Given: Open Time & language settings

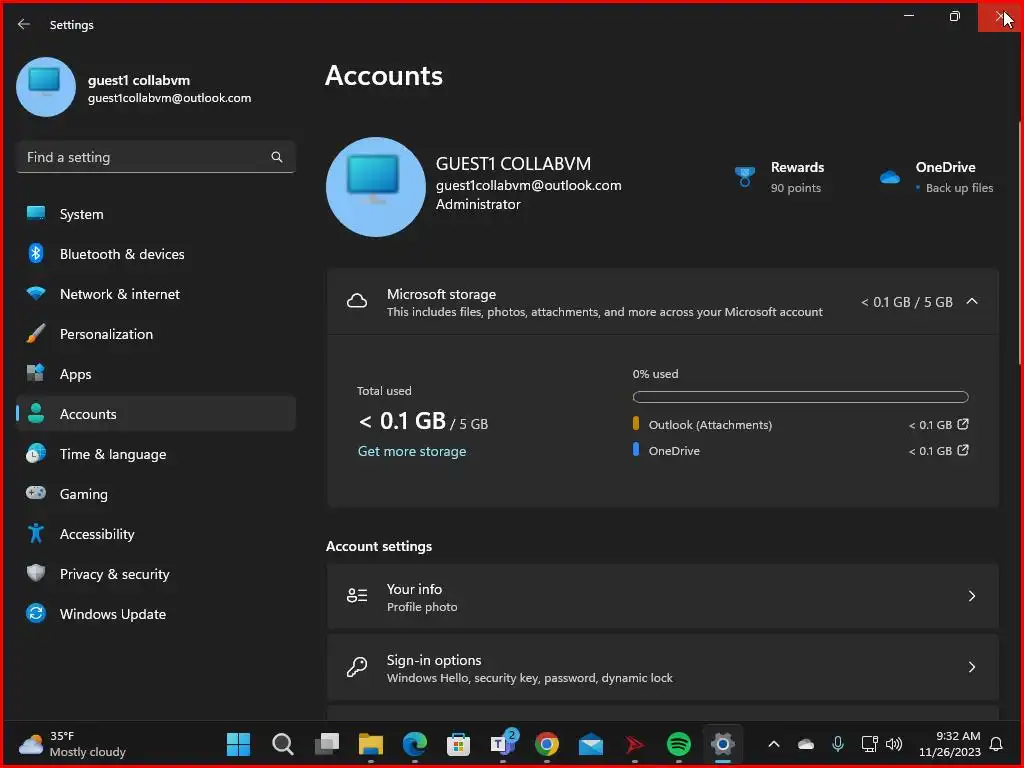Looking at the screenshot, I should pos(156,454).
